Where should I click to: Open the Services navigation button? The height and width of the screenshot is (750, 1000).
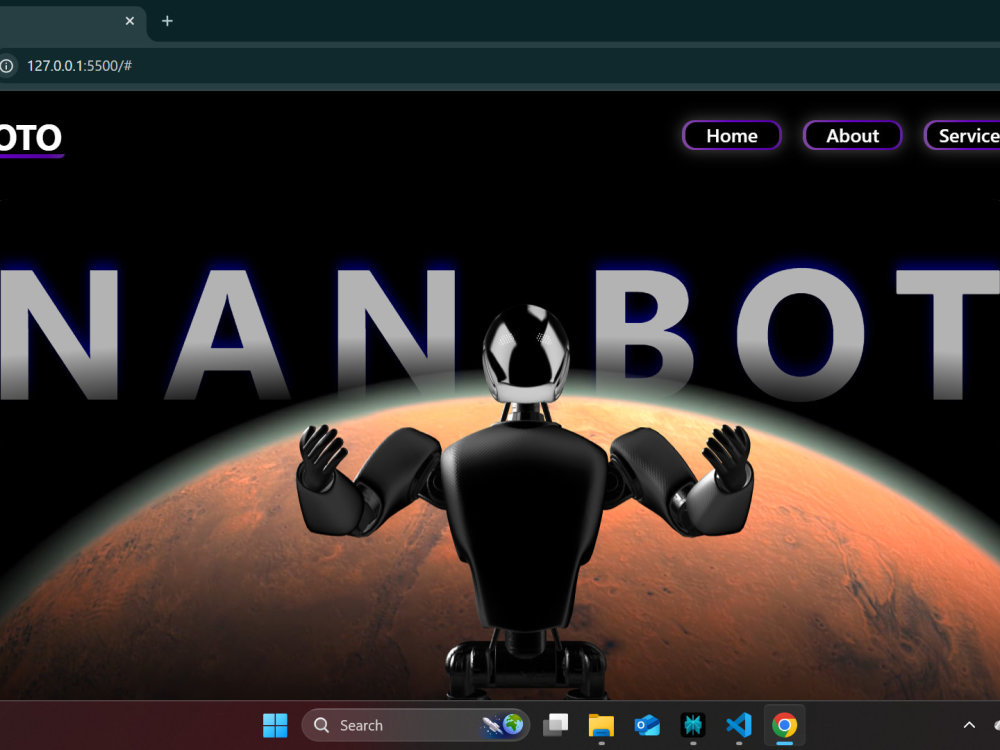(x=963, y=136)
